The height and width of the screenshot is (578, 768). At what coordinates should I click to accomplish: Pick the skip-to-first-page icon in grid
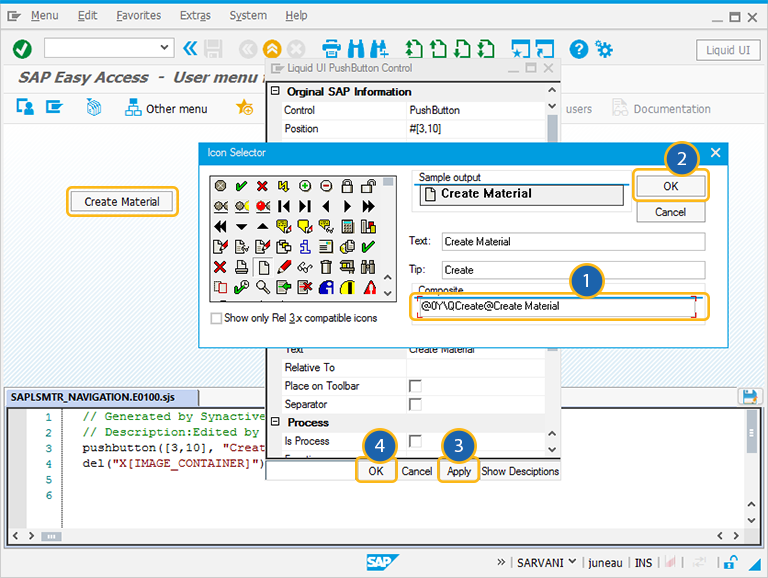(x=284, y=206)
